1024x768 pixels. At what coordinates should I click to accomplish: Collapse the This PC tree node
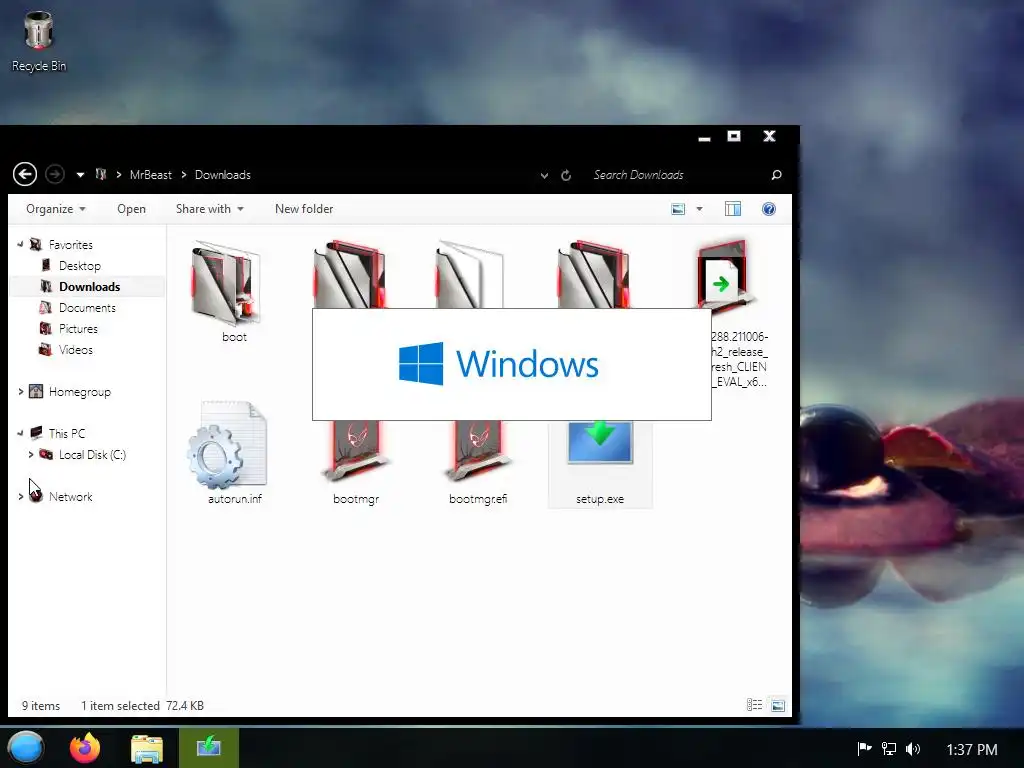point(20,433)
